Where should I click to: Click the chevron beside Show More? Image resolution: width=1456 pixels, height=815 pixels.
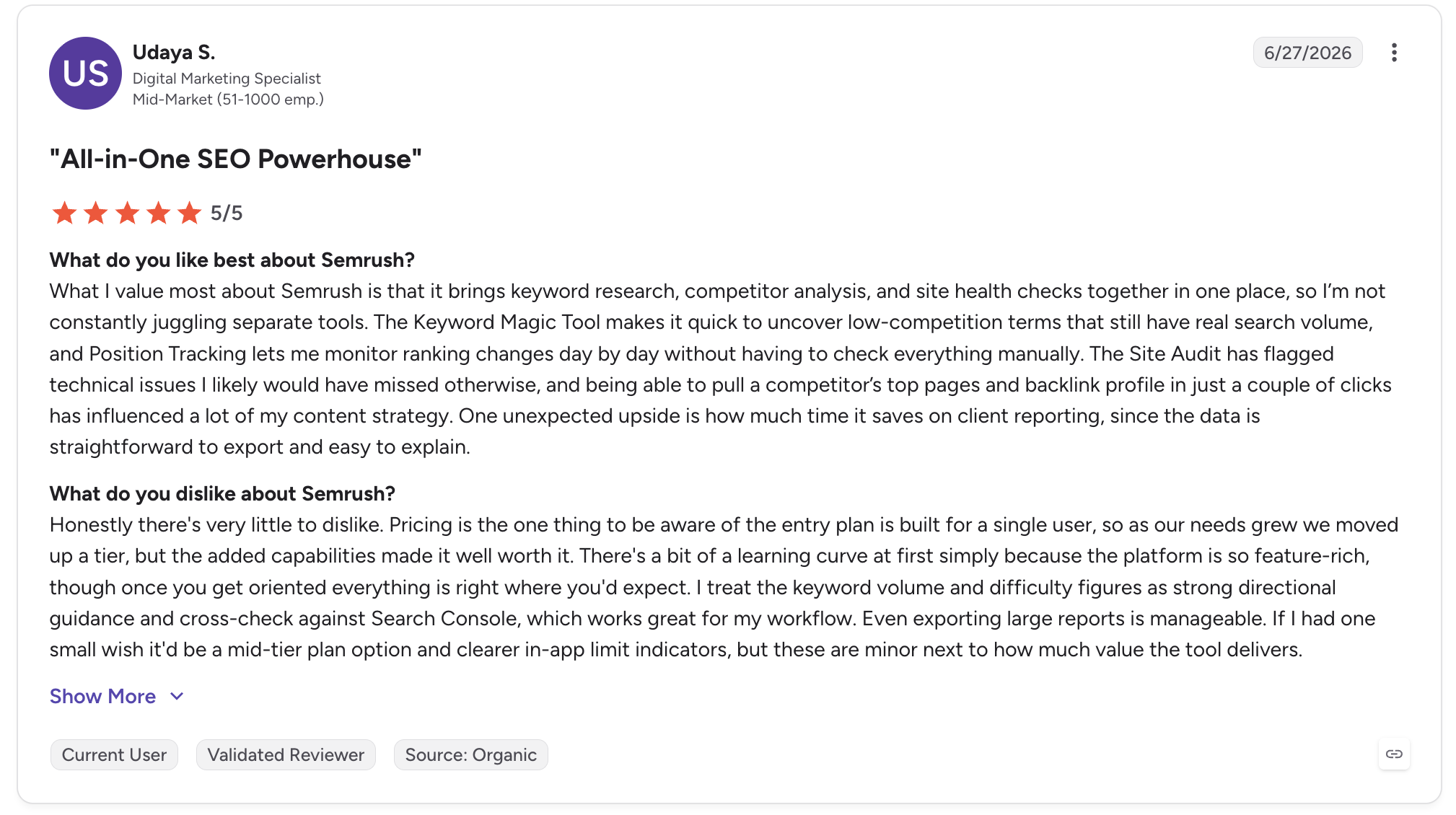click(177, 696)
